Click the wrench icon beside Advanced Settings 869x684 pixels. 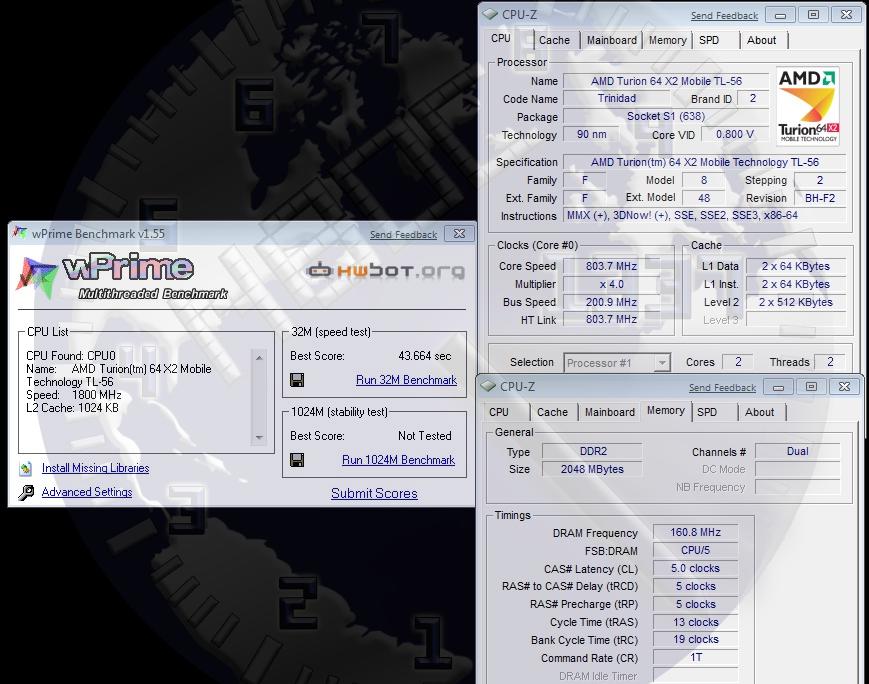coord(26,492)
